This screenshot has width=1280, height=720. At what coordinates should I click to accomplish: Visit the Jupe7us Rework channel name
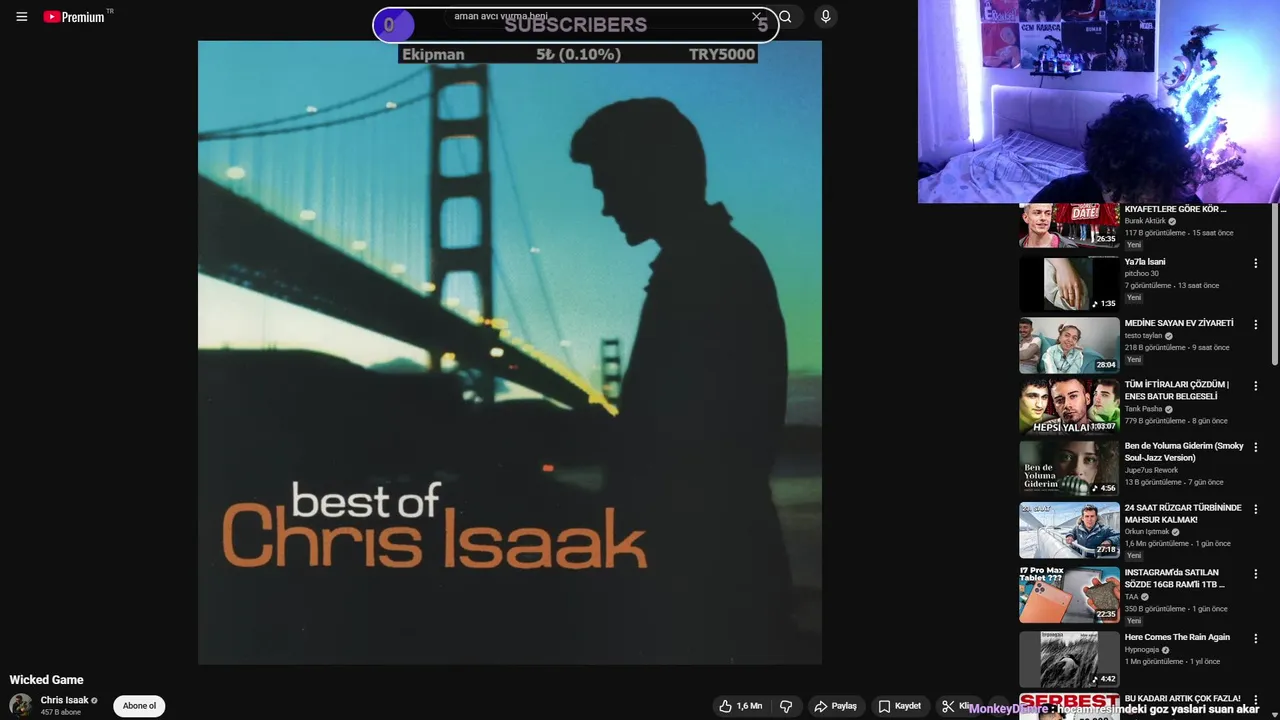click(x=1151, y=470)
